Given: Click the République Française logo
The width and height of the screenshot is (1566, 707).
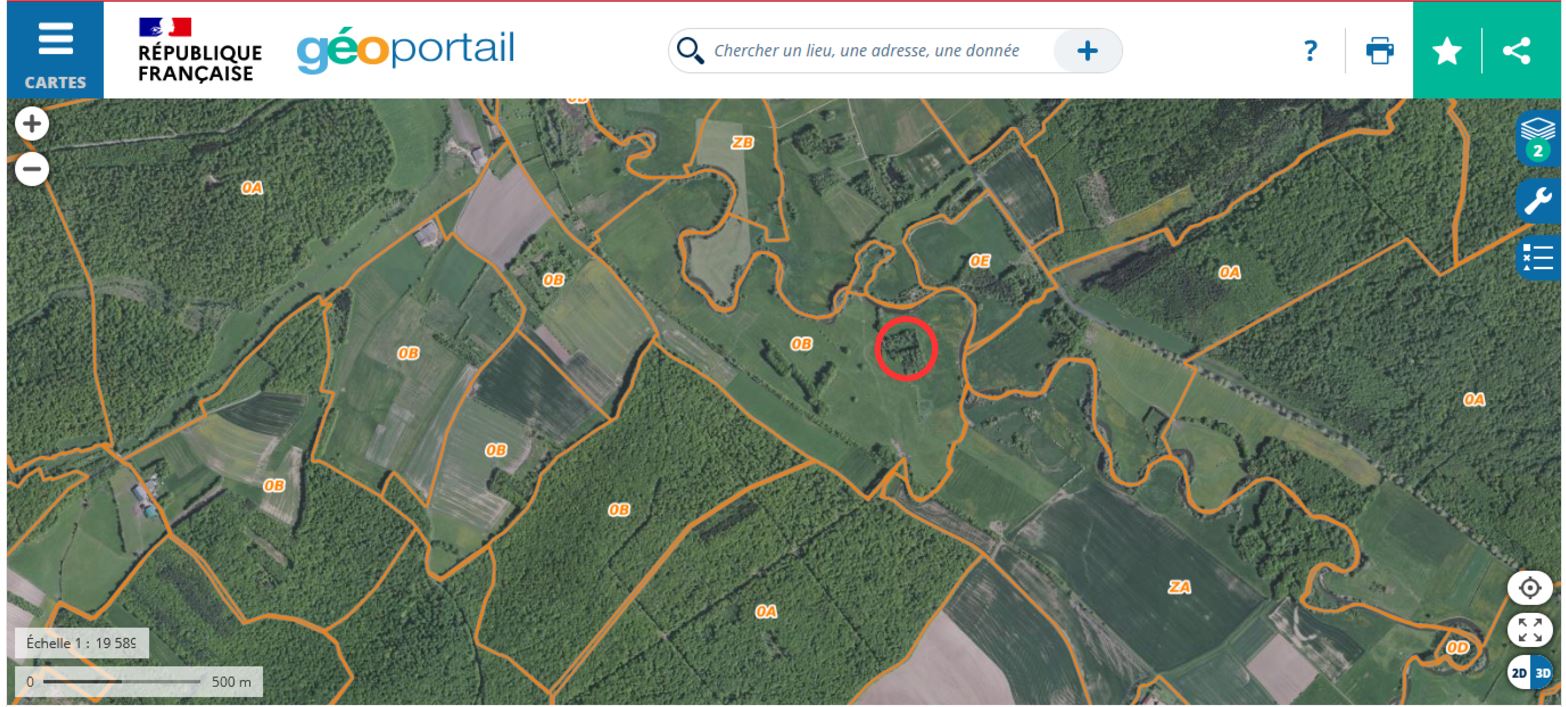Looking at the screenshot, I should point(200,50).
